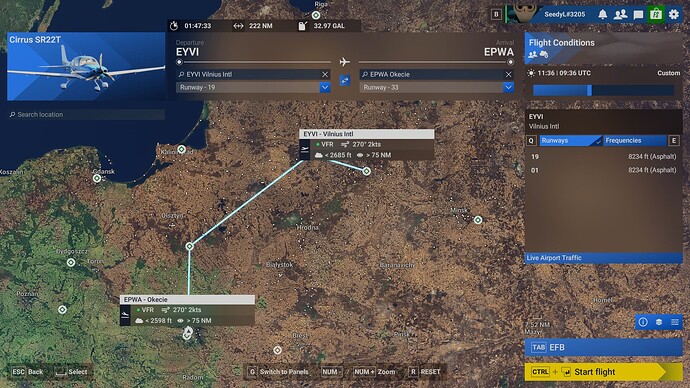Toggle Live Airport Traffic bar
Screen dimensions: 690x388
[x=603, y=258]
